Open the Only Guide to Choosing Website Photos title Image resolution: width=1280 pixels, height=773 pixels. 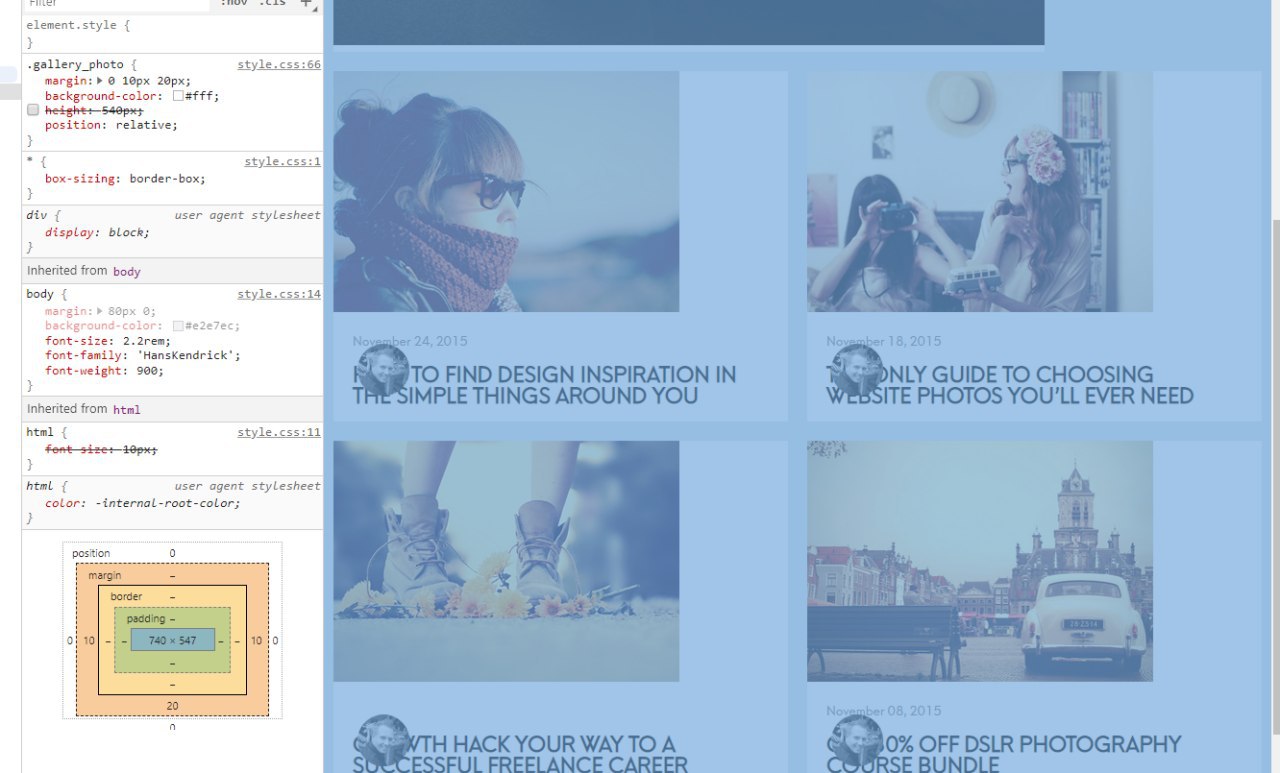coord(1010,385)
